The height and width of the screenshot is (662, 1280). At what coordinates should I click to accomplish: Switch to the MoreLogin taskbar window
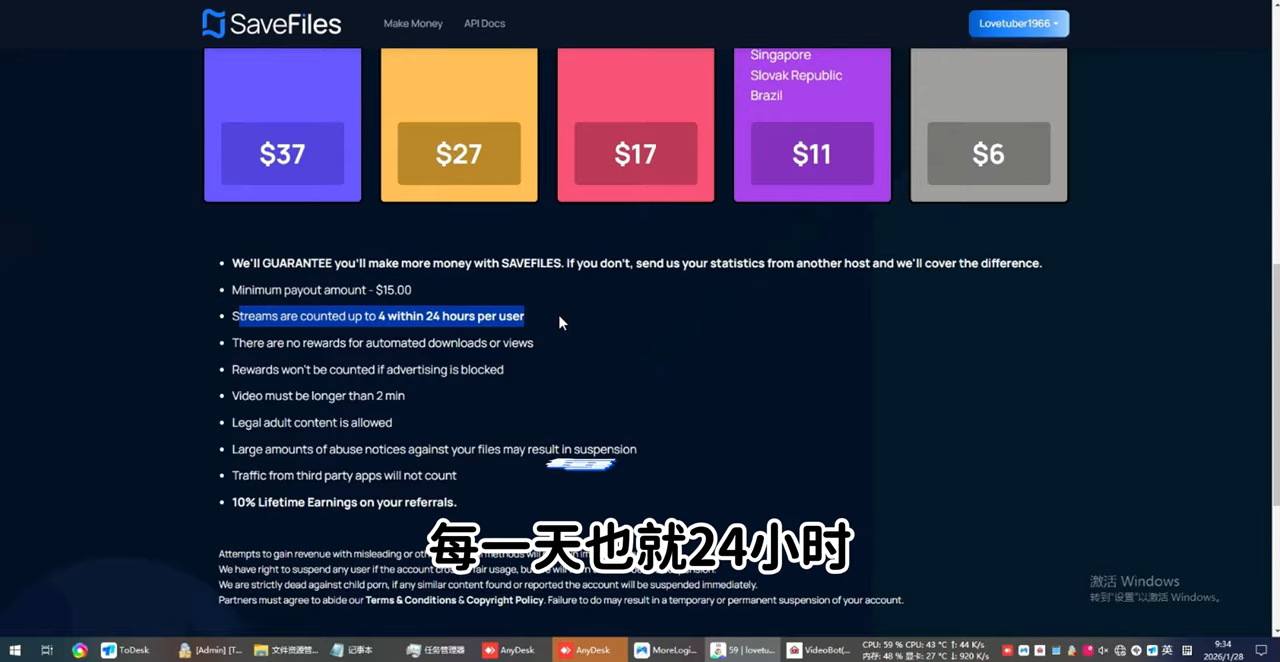(665, 650)
